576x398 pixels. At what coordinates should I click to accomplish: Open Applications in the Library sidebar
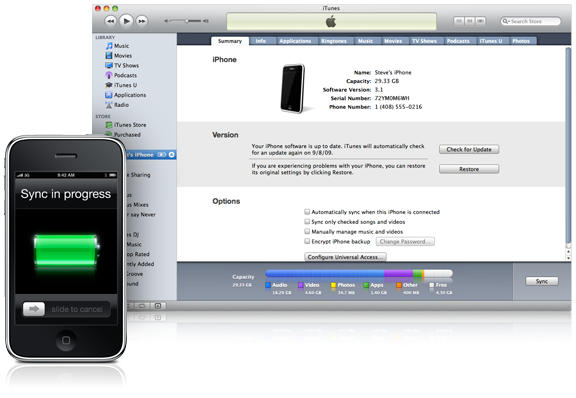tap(126, 95)
